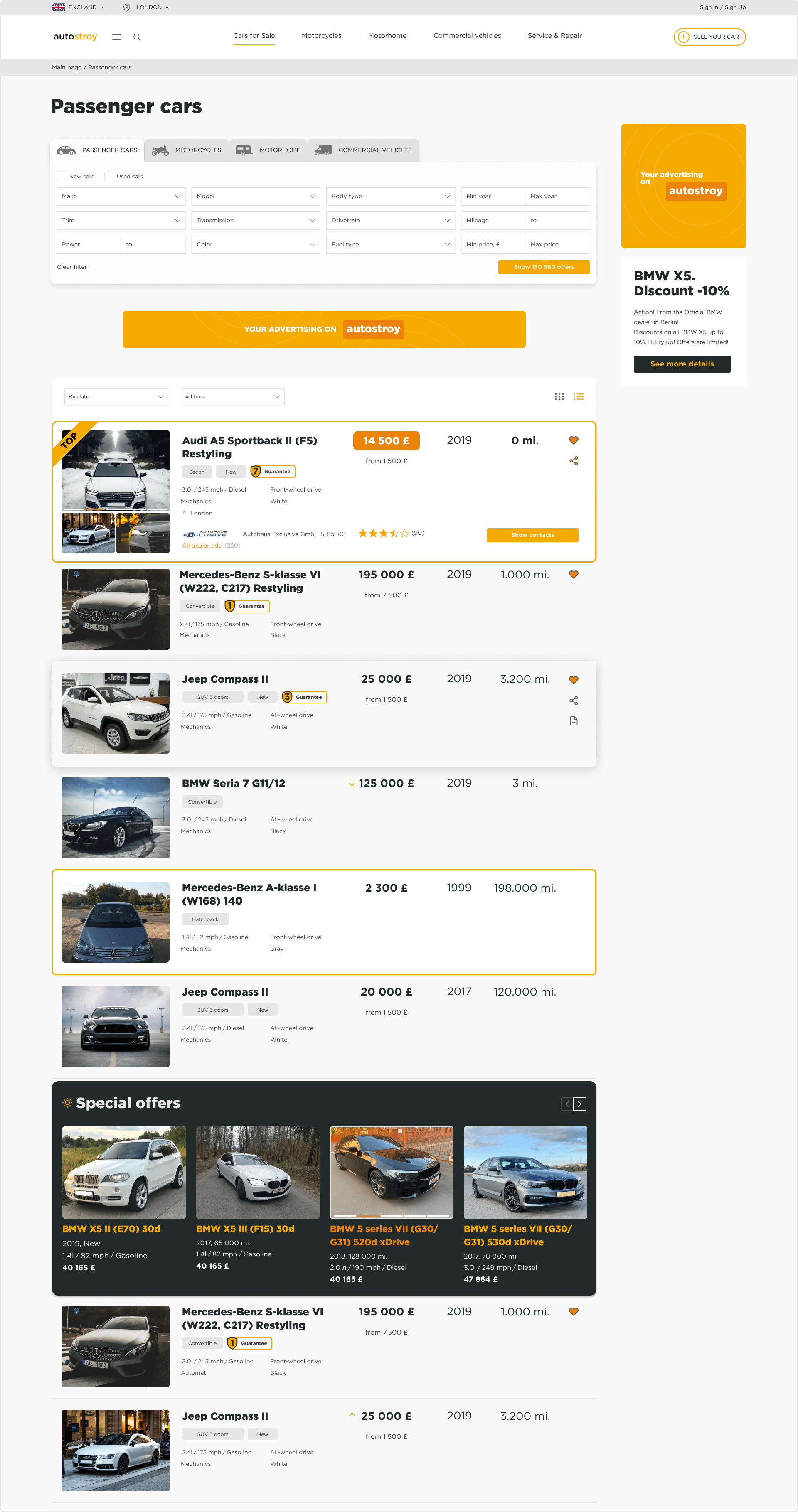This screenshot has width=798, height=1512.
Task: Favorite the first Mercedes-Benz S-klasse 195 000 listing
Action: pos(574,575)
